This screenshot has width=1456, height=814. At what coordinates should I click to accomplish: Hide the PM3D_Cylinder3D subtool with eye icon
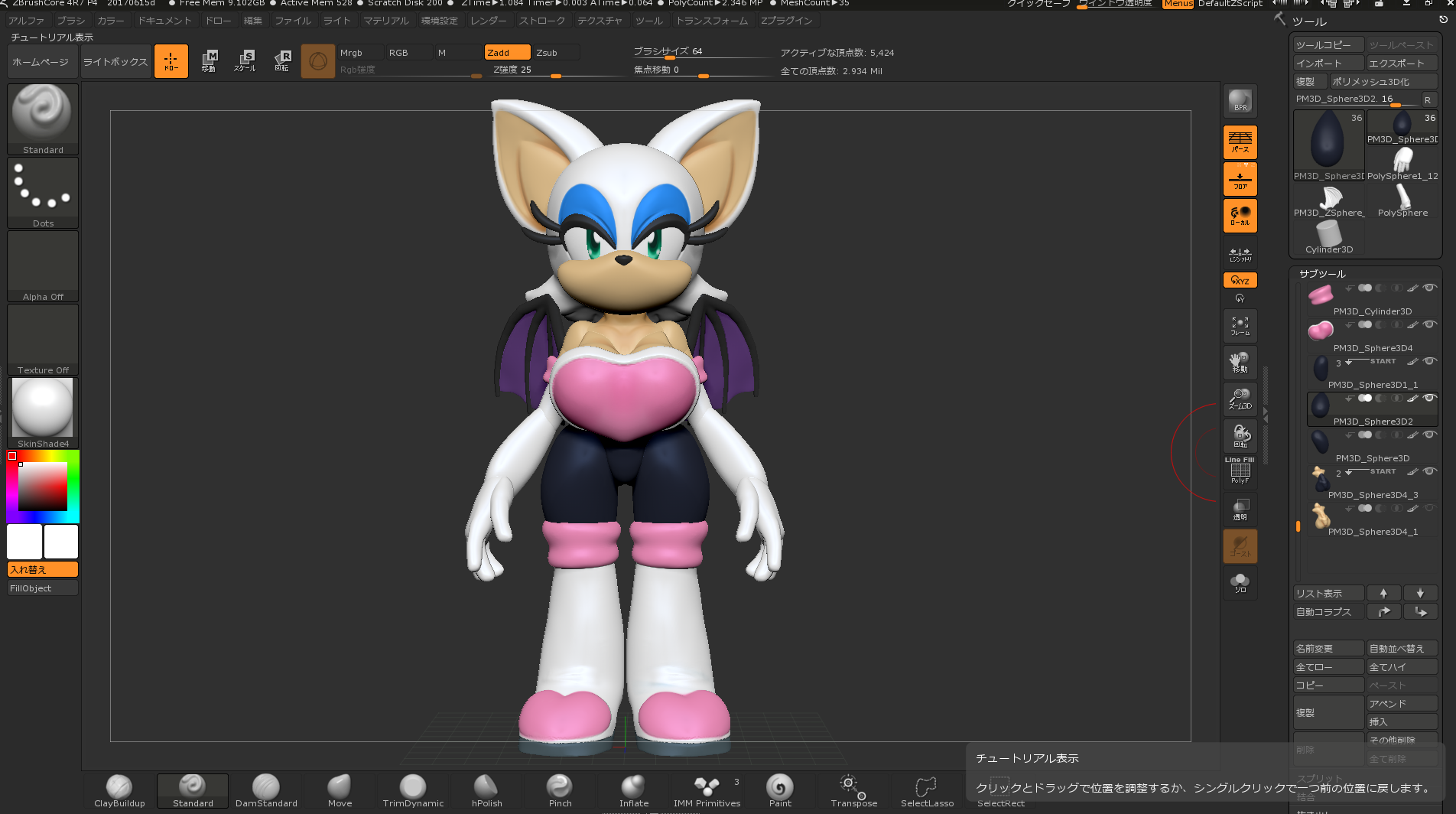click(x=1428, y=288)
